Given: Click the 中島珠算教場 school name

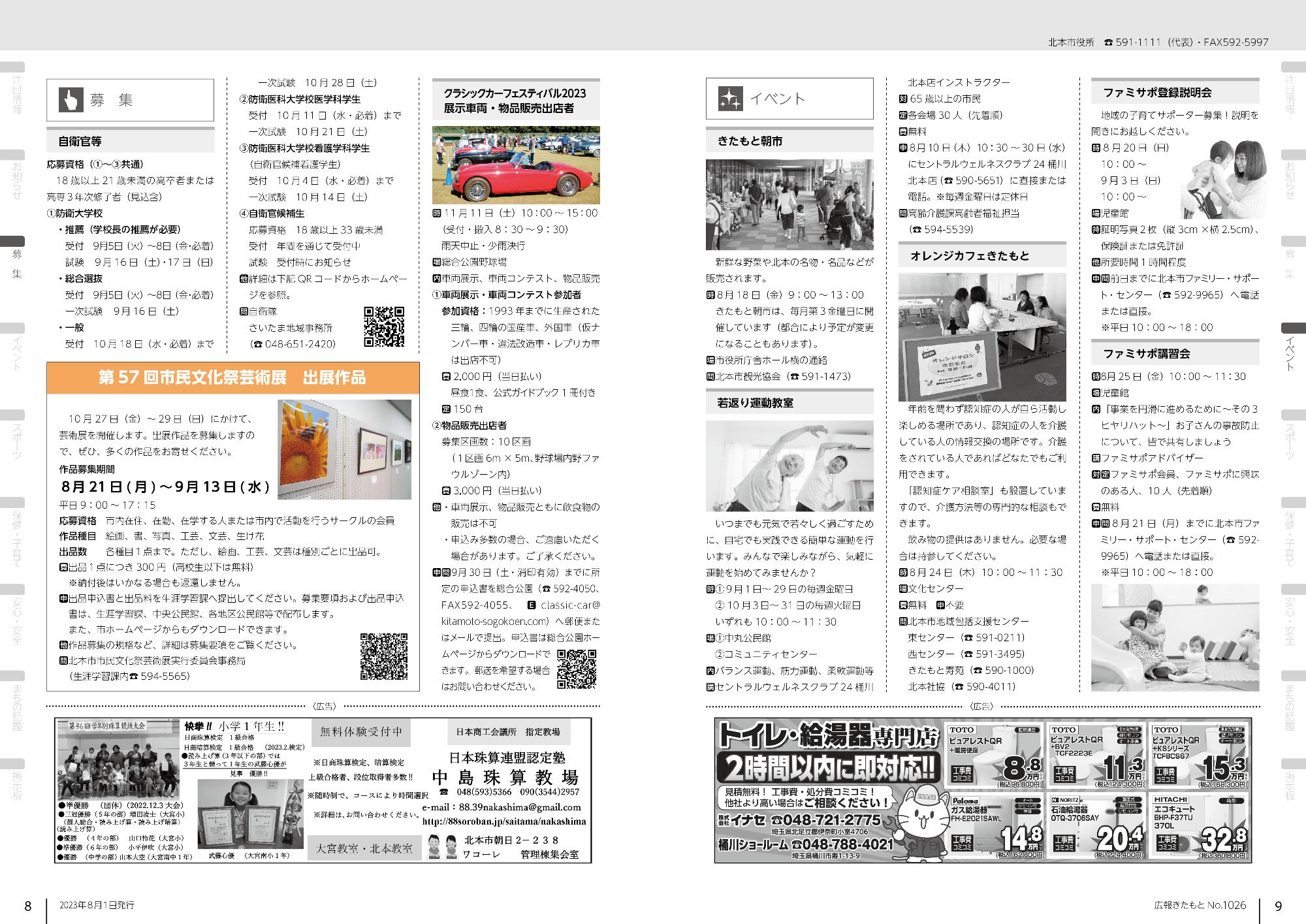Looking at the screenshot, I should click(505, 777).
